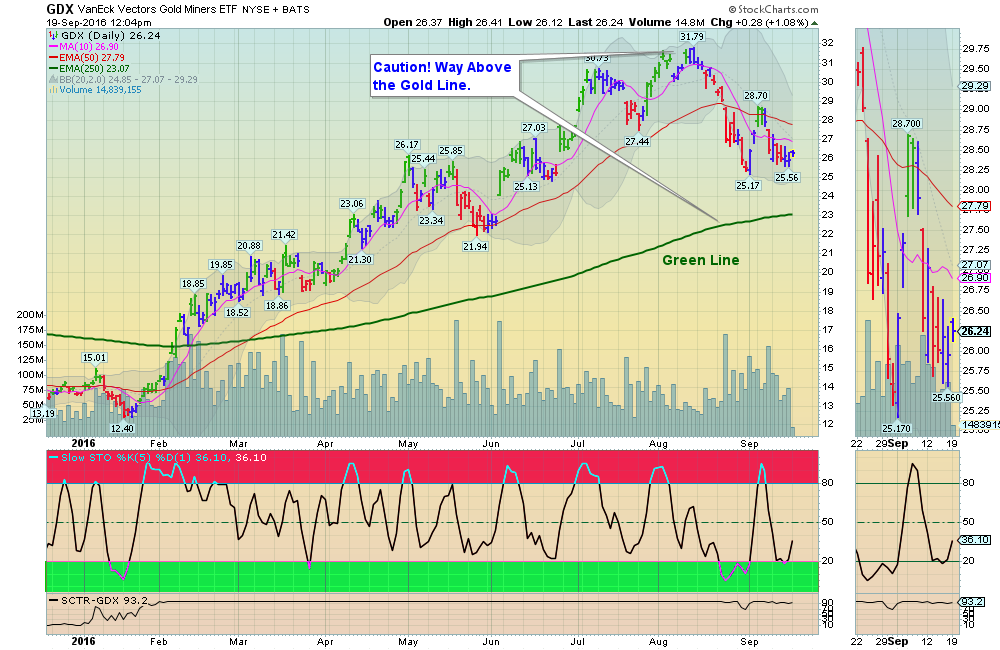Viewport: 1000px width, 650px height.
Task: Click the 27.07 tag in zoom panel
Action: click(x=974, y=265)
